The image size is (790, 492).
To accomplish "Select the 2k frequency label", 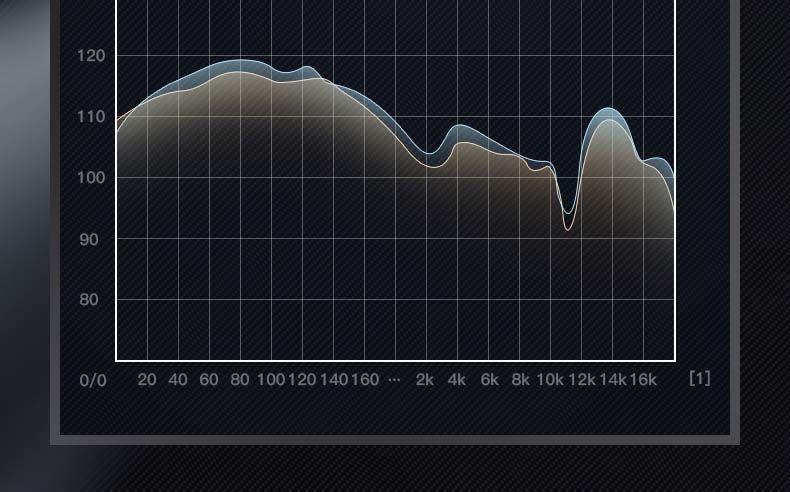I will pos(425,380).
